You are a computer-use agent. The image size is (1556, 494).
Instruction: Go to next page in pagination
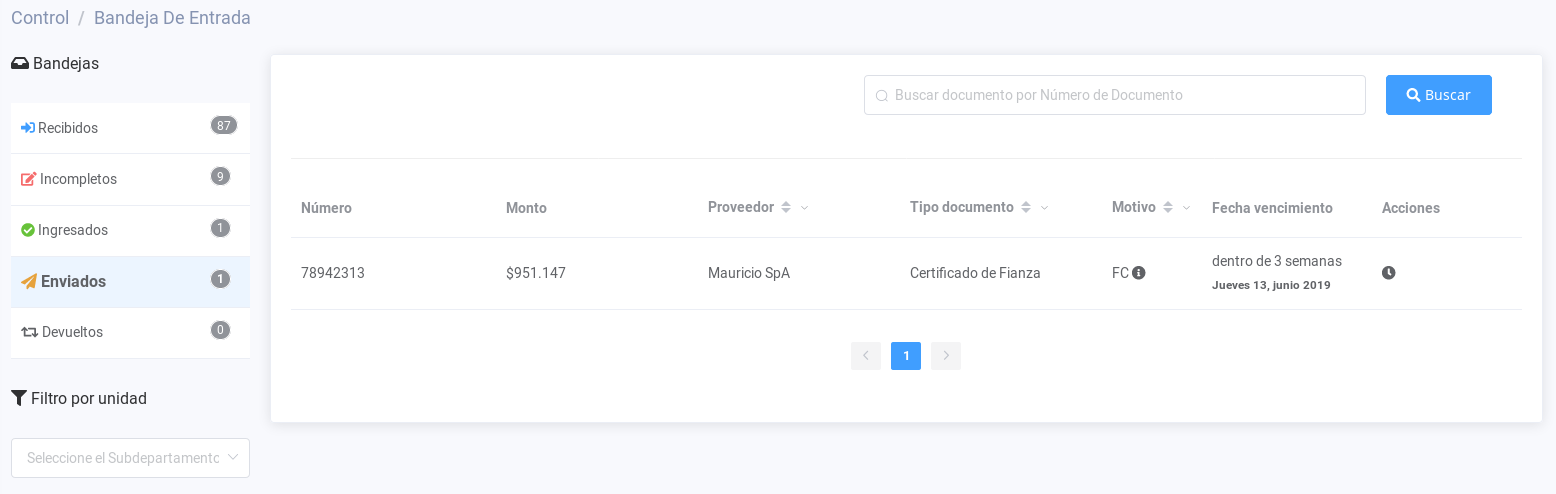pos(945,356)
